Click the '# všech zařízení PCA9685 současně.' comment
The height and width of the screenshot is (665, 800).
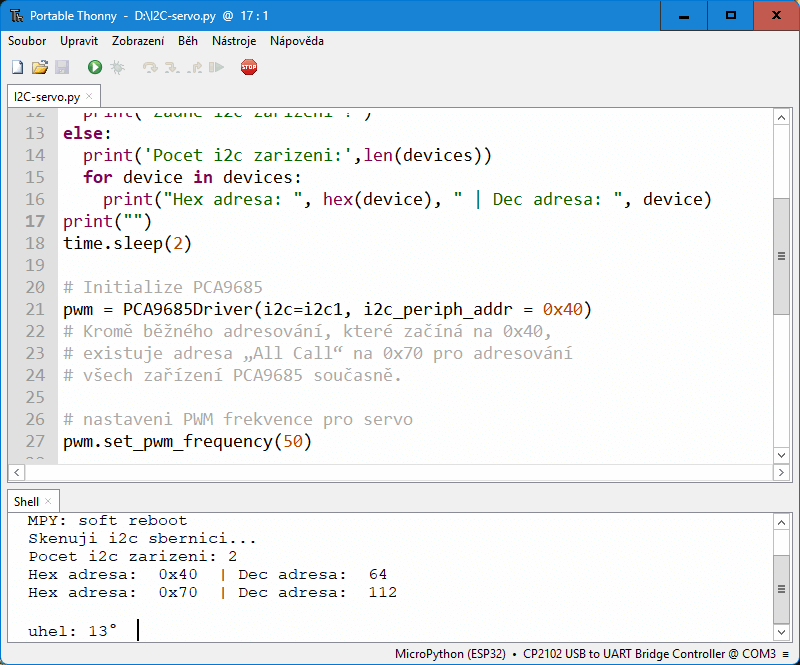(232, 376)
